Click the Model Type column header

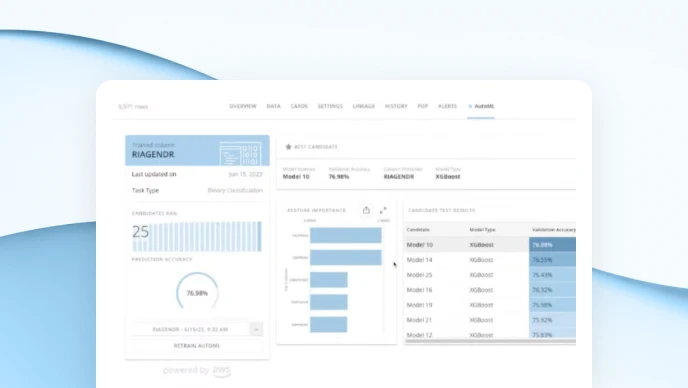[482, 230]
